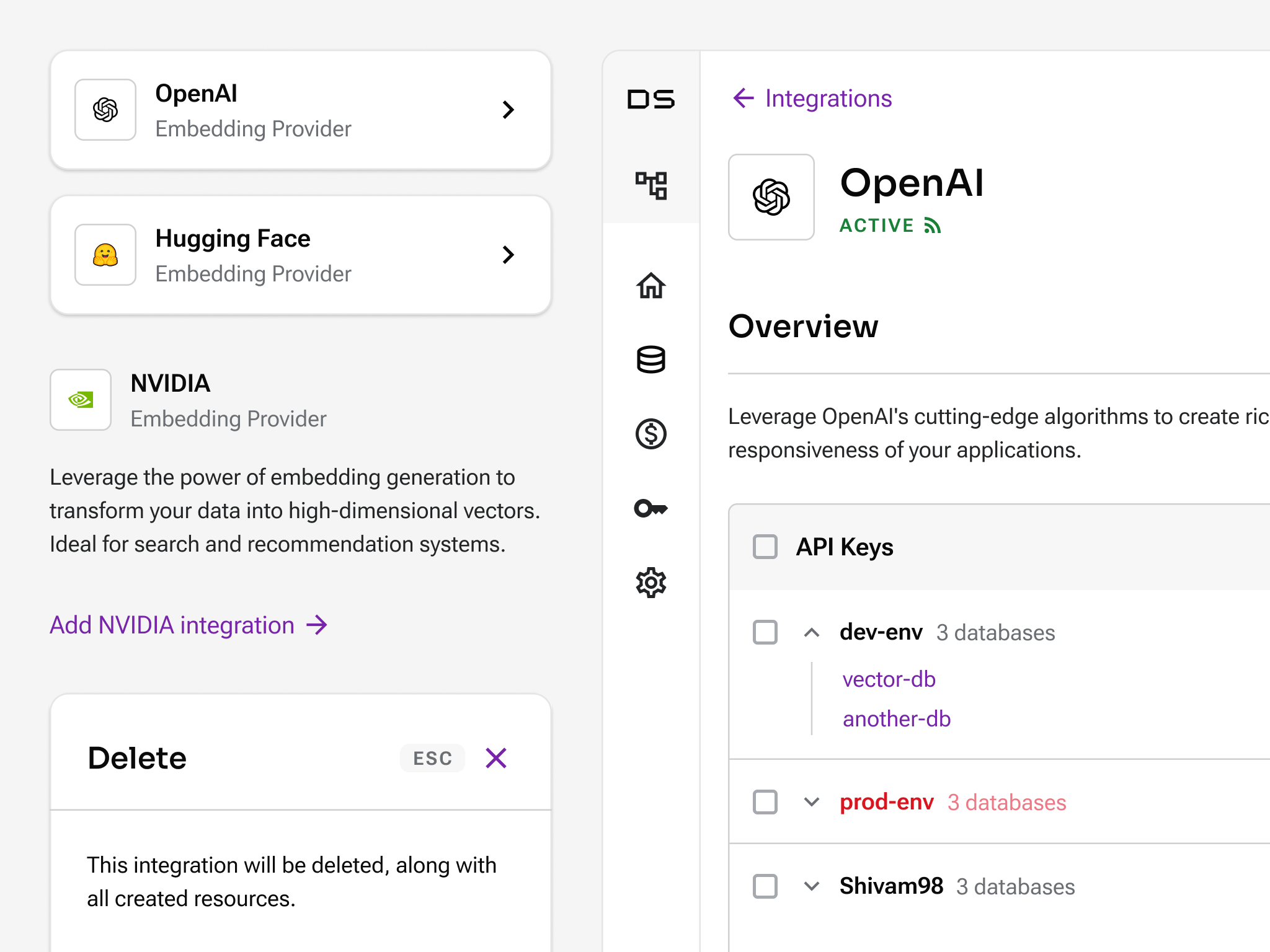Open Settings gear icon
1270x952 pixels.
pyautogui.click(x=651, y=583)
